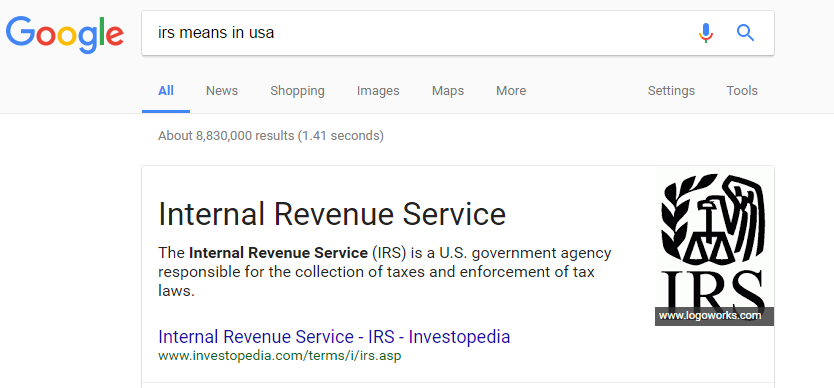Click the Google logo
The image size is (834, 388).
click(x=65, y=34)
